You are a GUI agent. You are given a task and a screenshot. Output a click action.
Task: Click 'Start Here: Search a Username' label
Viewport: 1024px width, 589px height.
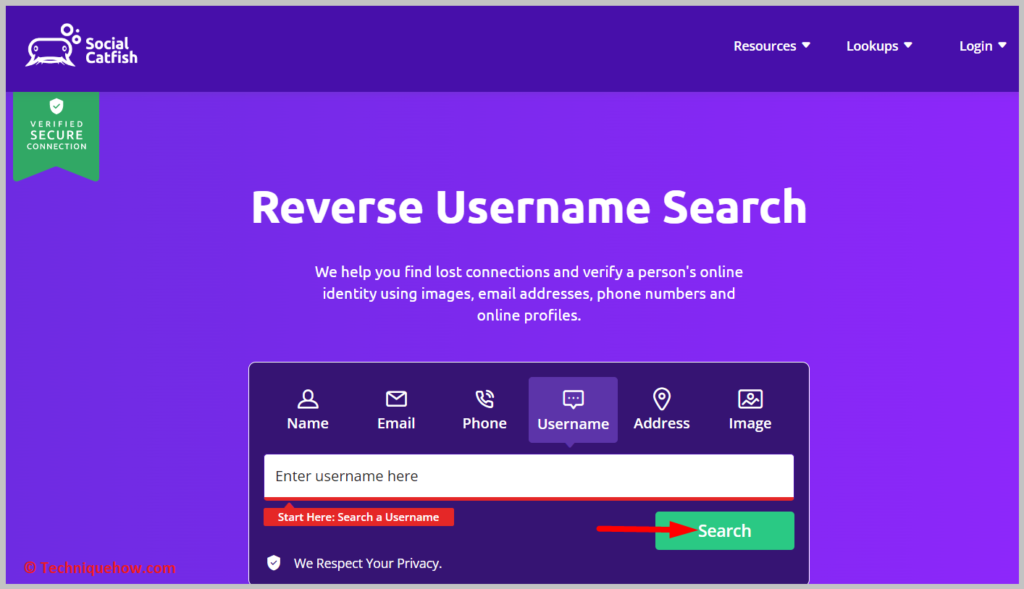[359, 517]
